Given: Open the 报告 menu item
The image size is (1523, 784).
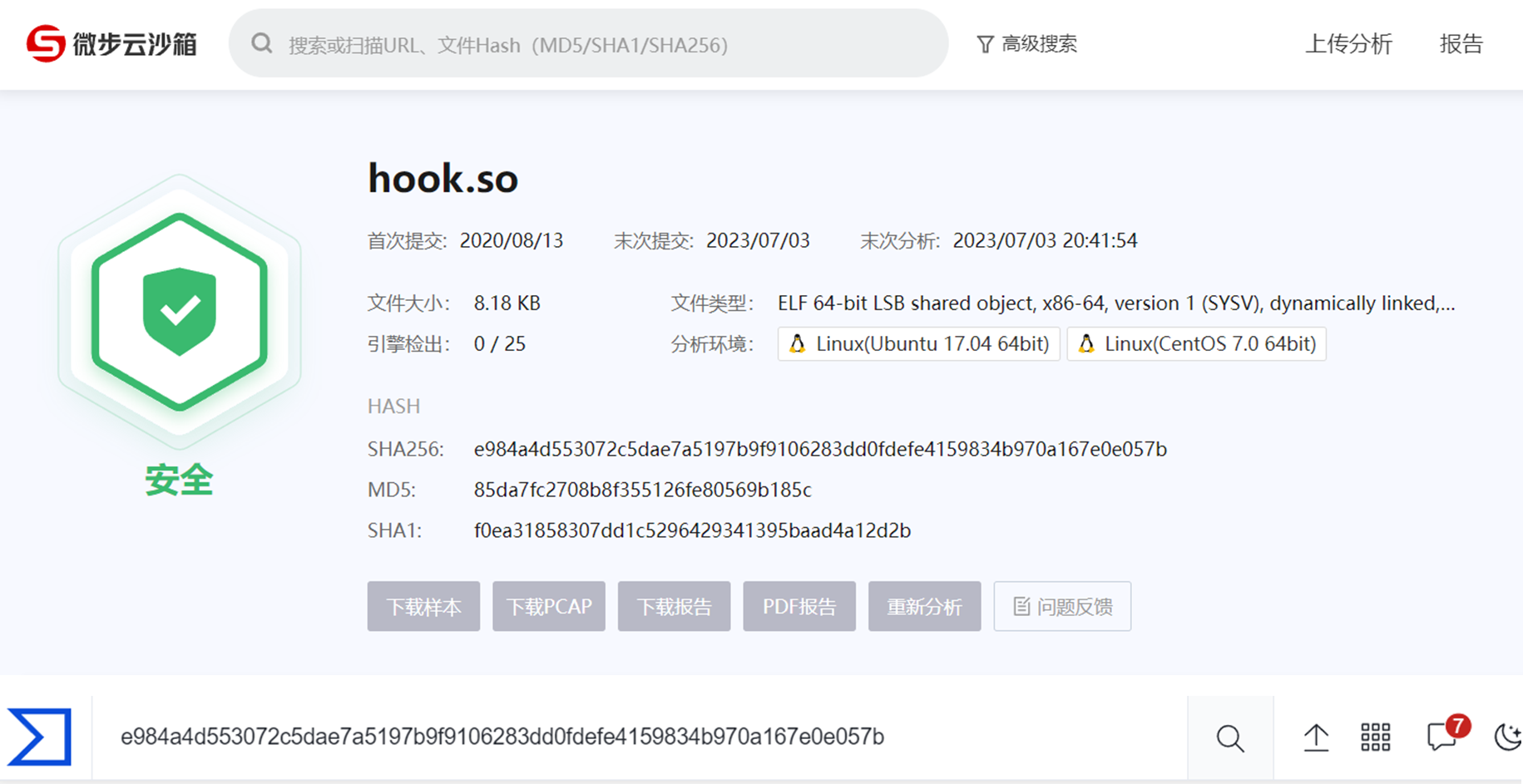Looking at the screenshot, I should pos(1461,44).
